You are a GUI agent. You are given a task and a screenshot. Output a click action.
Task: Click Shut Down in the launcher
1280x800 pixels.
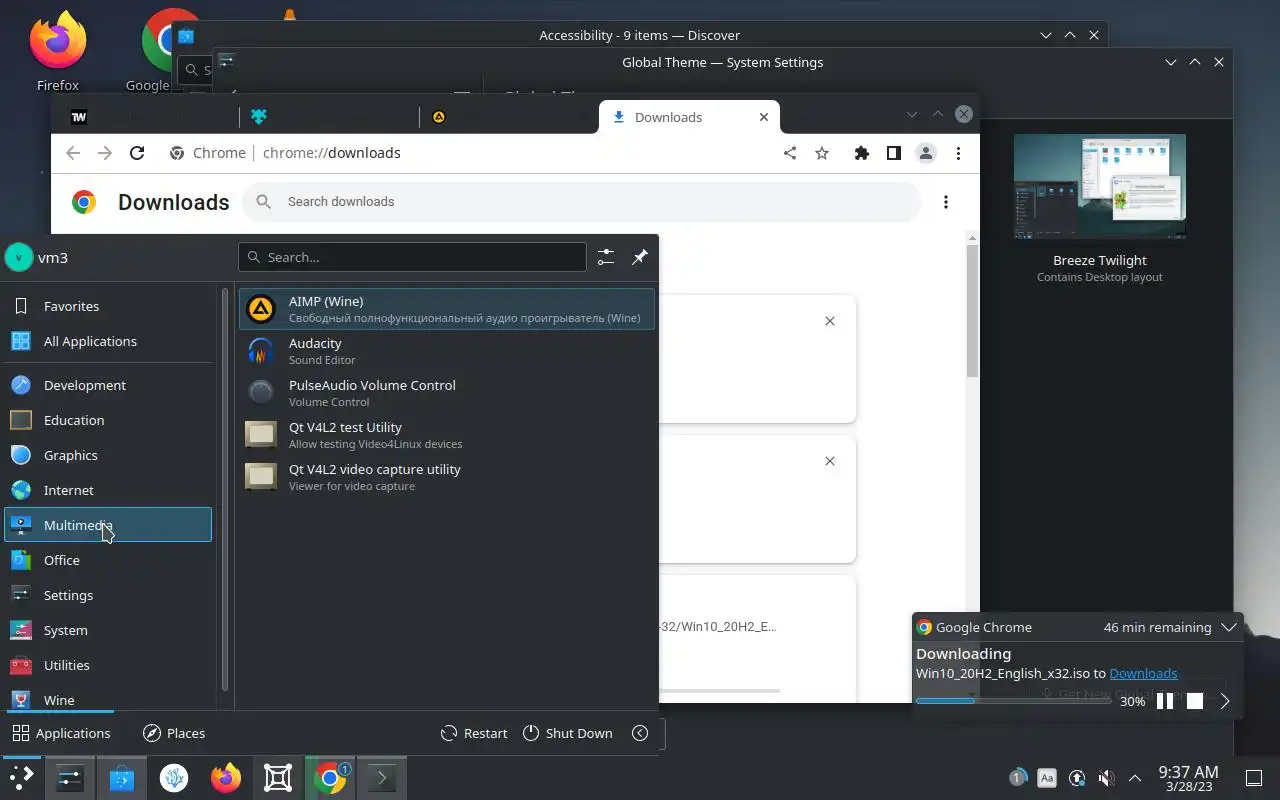tap(568, 733)
